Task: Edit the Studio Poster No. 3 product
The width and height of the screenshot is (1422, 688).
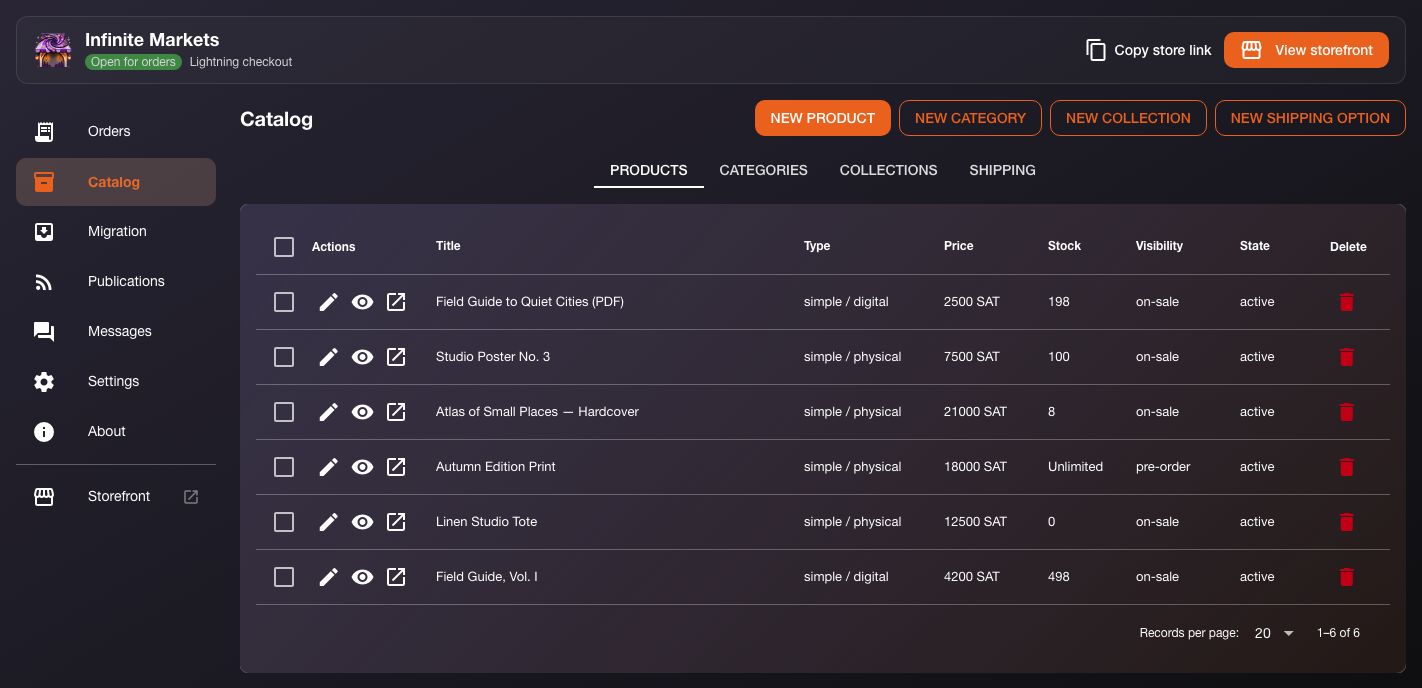Action: [x=328, y=357]
